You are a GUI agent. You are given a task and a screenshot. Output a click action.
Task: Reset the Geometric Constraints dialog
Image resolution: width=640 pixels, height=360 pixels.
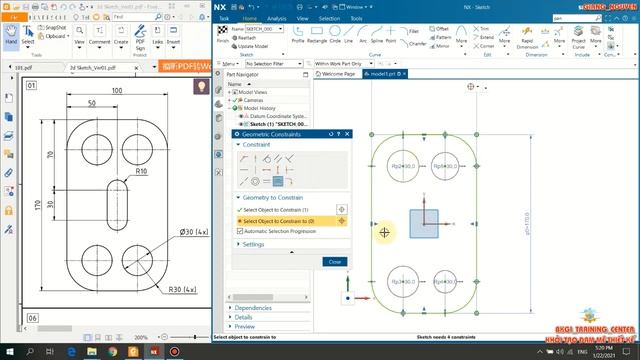click(331, 134)
